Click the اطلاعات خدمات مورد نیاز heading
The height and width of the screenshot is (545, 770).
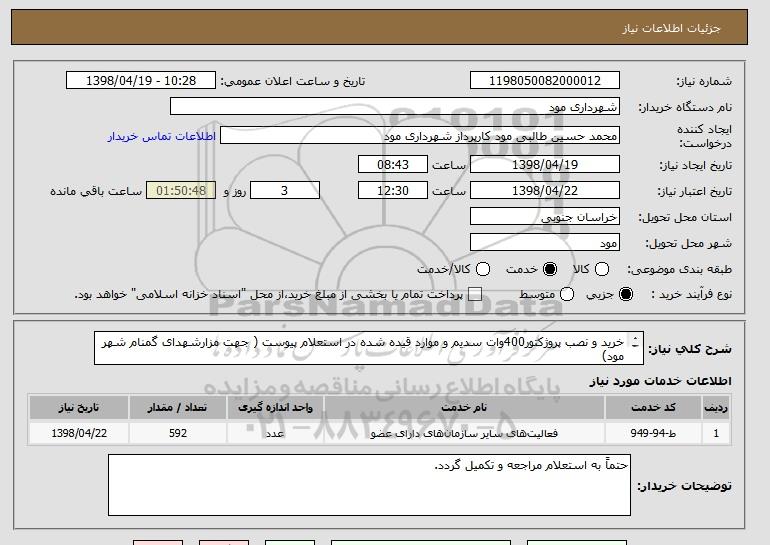660,381
